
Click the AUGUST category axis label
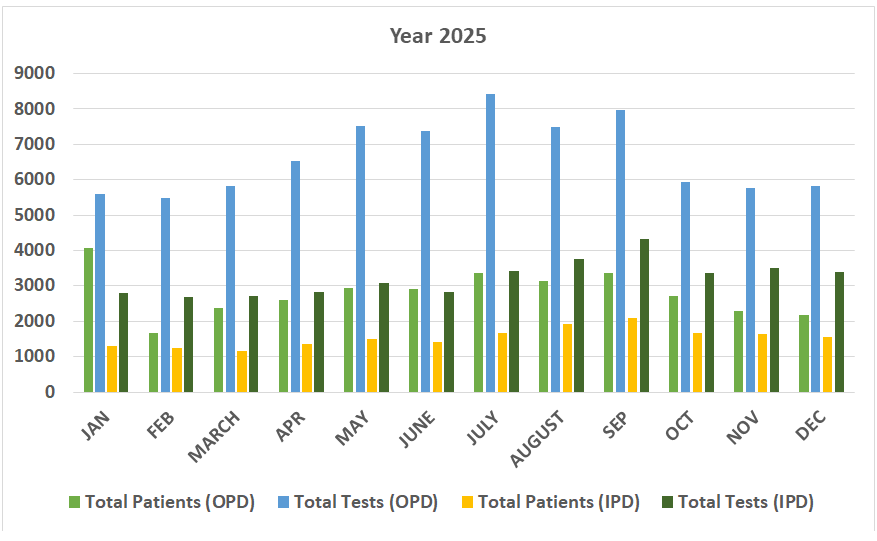point(538,439)
